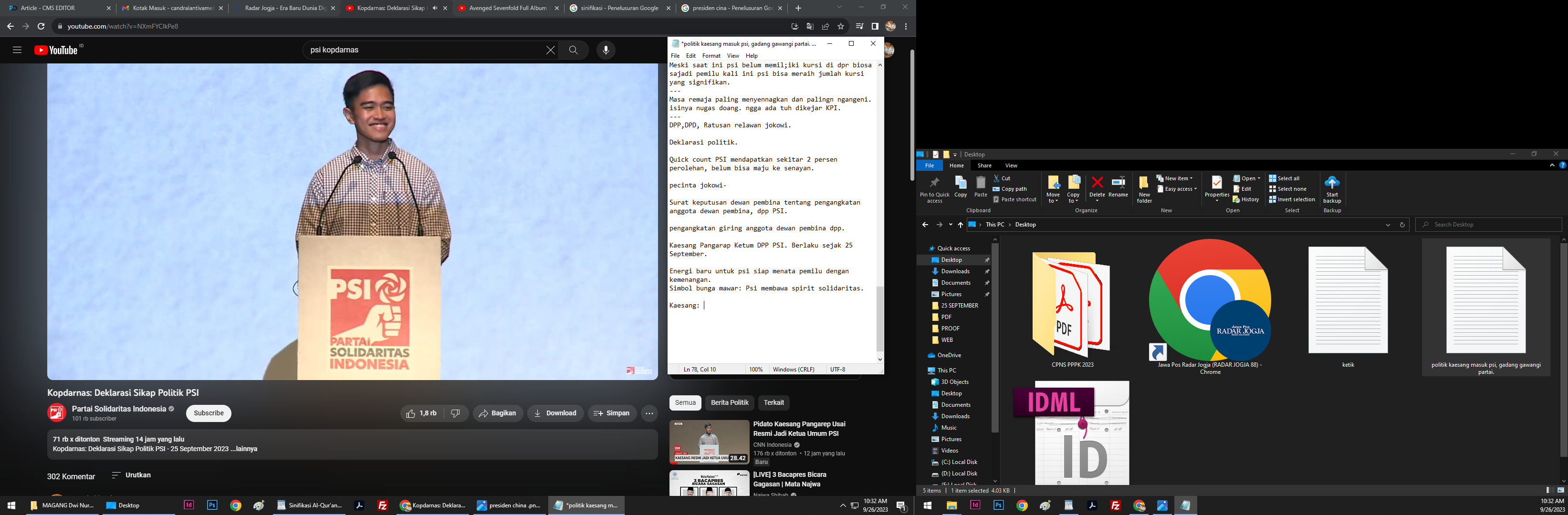Open Chrome's side panel icon
The image size is (1568, 515).
tap(875, 26)
